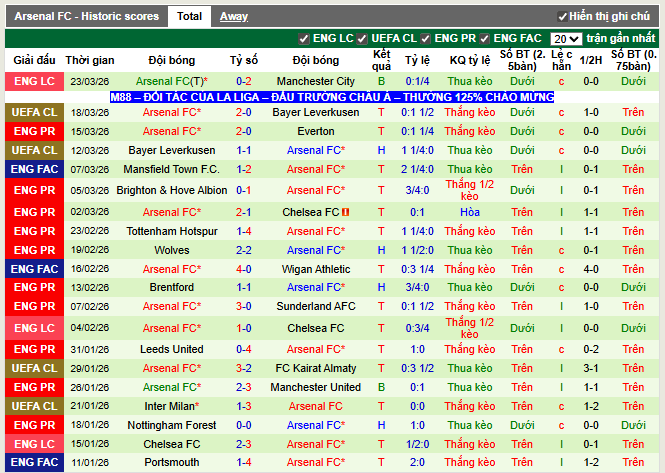Click the ENG LC badge for 23/03/26 match
The image size is (665, 473).
34,81
